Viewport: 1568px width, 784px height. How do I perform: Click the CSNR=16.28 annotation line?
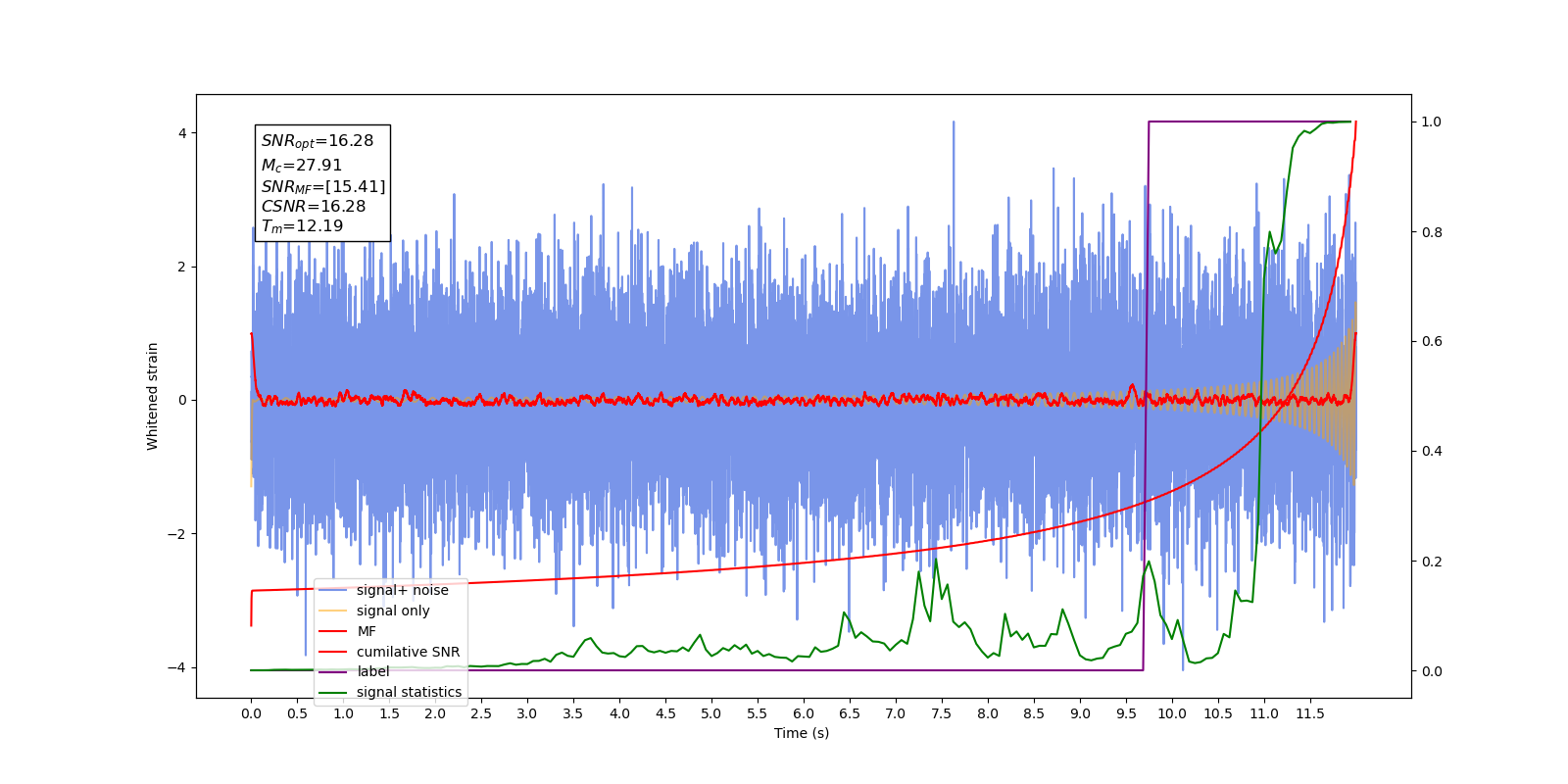(314, 207)
